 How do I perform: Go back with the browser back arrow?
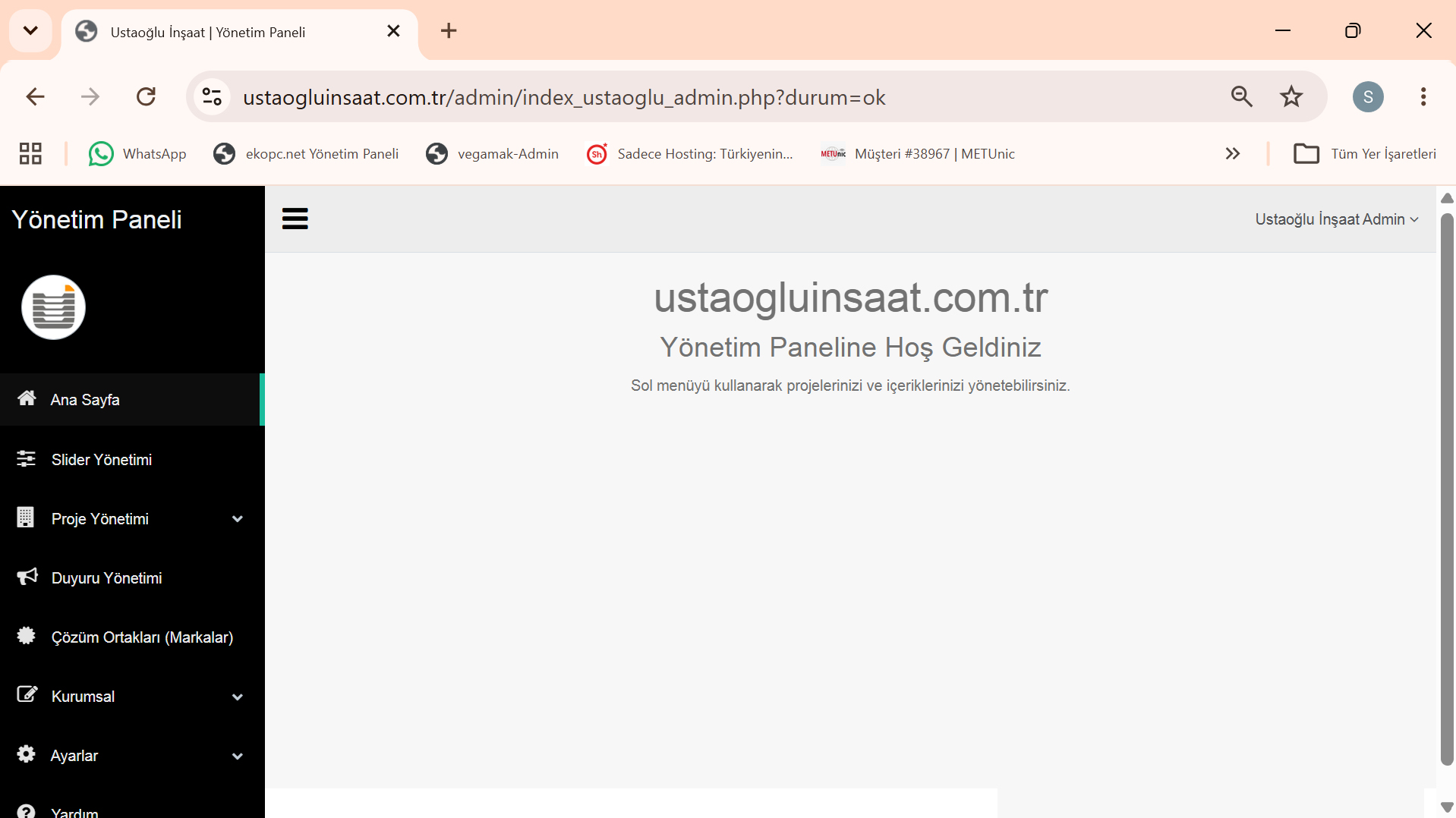pyautogui.click(x=36, y=96)
